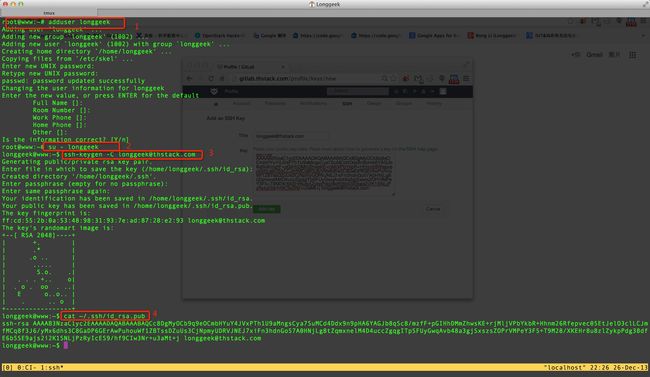Open the 'Google Apps for' bookmark in rear browser

coord(434,36)
